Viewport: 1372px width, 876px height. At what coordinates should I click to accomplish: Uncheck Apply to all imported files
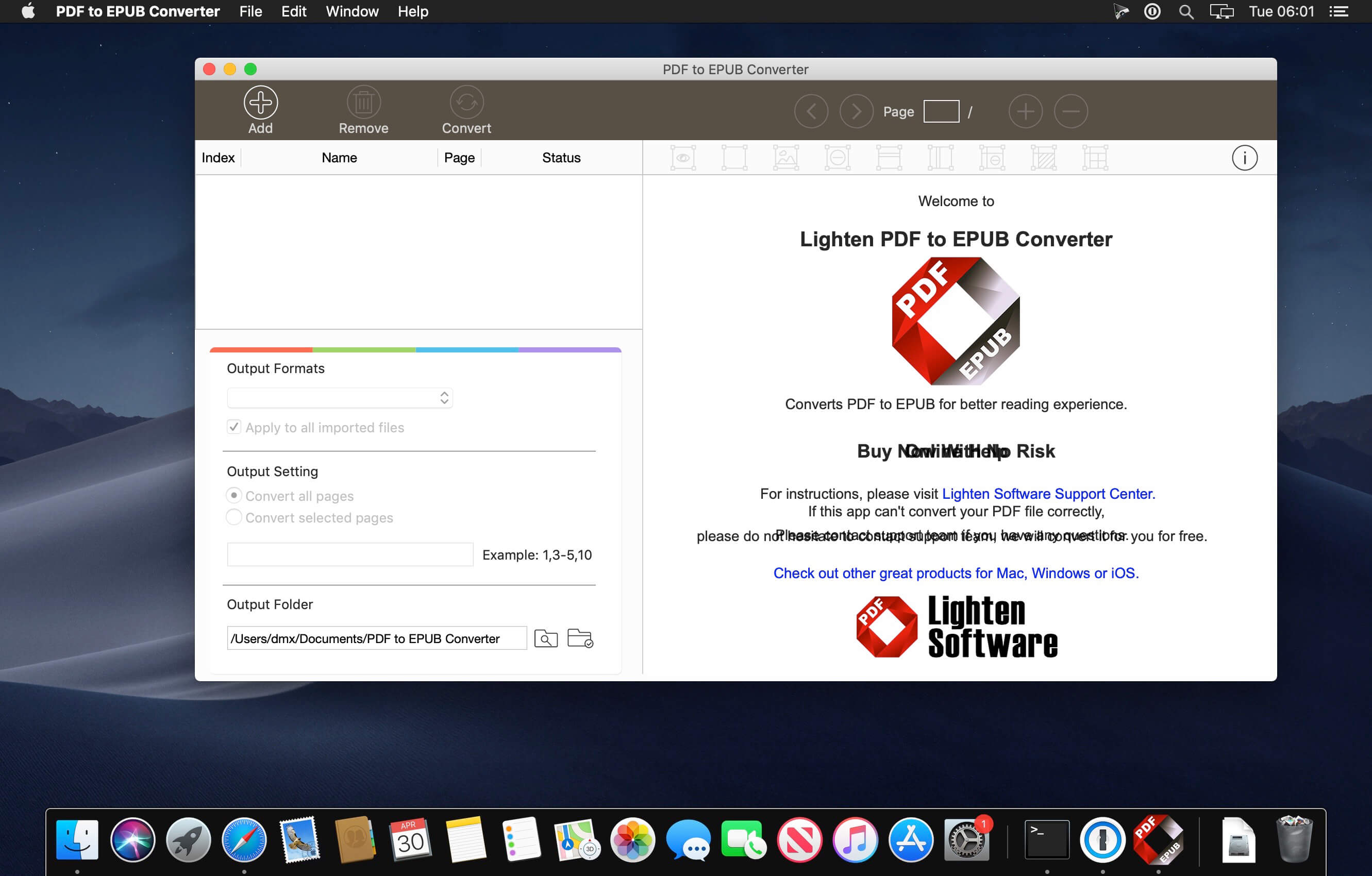233,427
